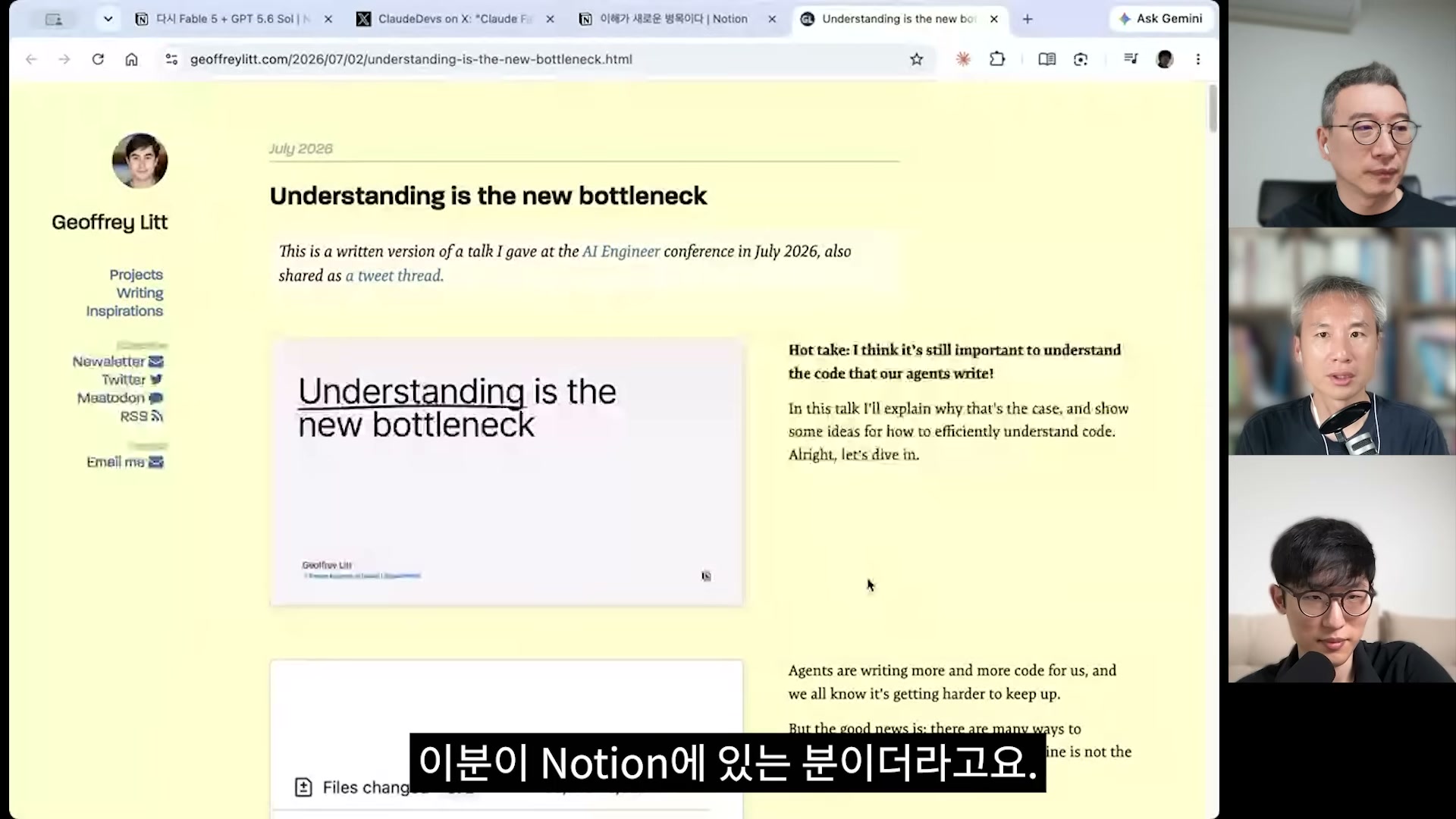Bookmark this page with the star

pos(917,59)
